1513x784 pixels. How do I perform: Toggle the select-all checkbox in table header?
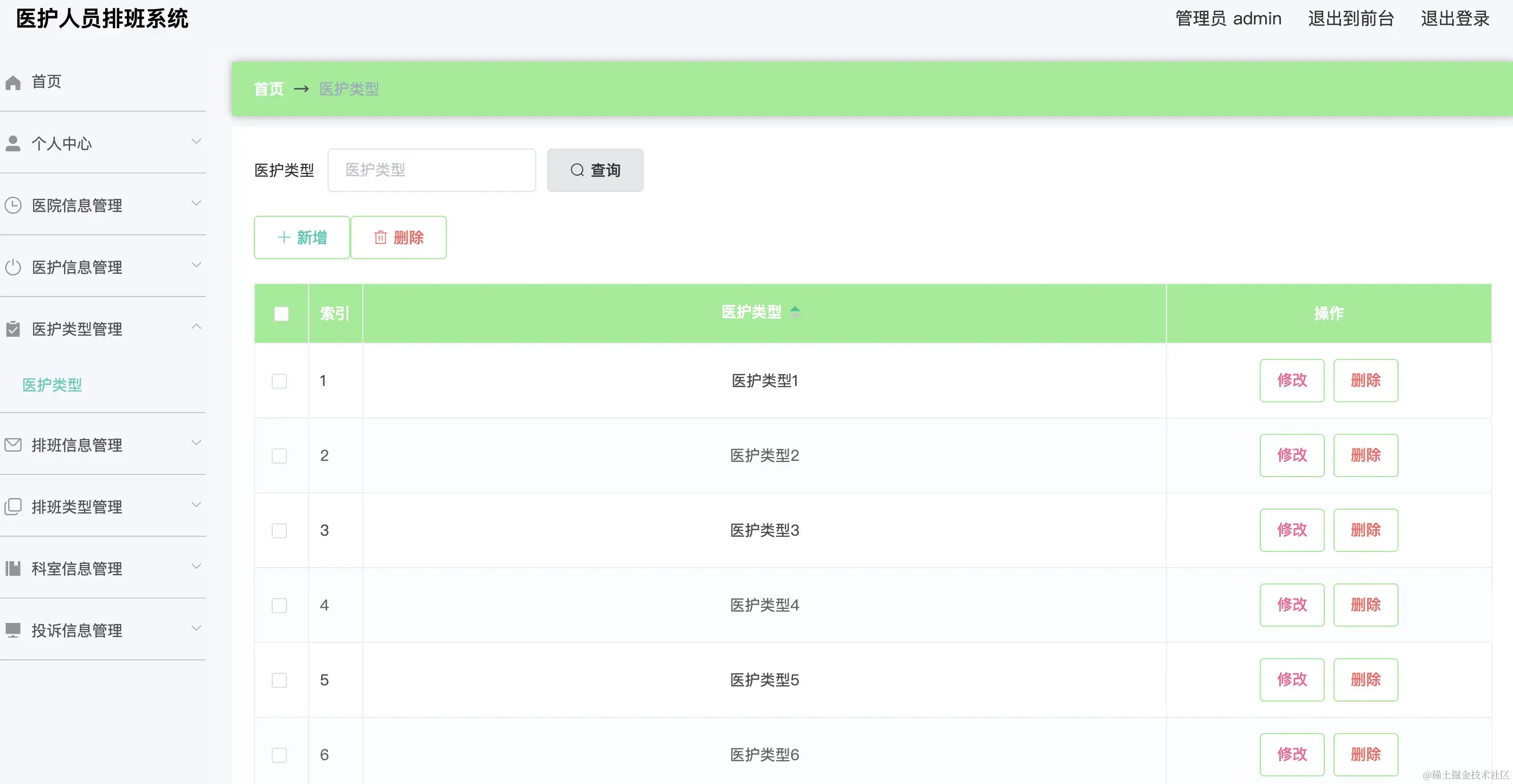[x=281, y=313]
